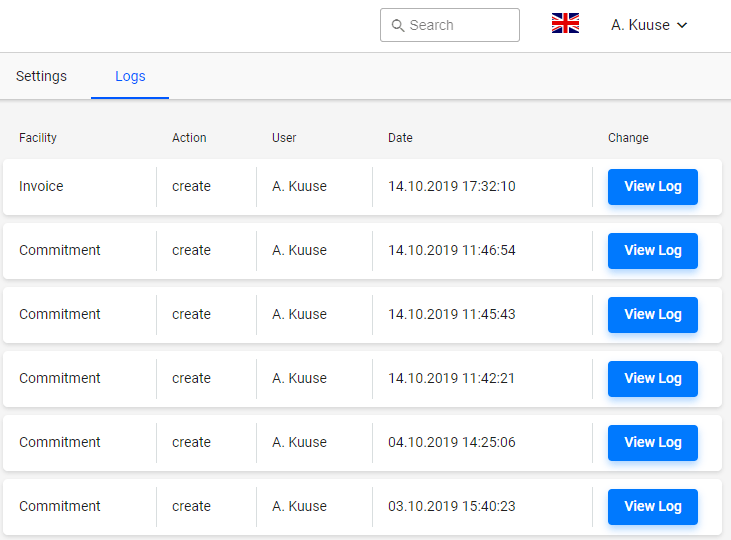Click the Facility column header
Screen dimensions: 731x540
pos(38,138)
